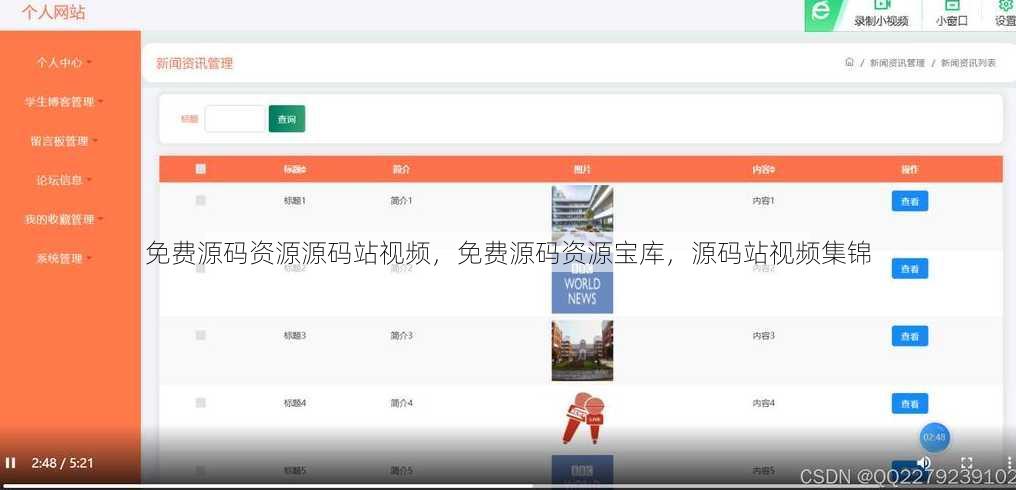1016x490 pixels.
Task: Open the 新闻资讯管理 breadcrumb link
Action: (x=897, y=63)
